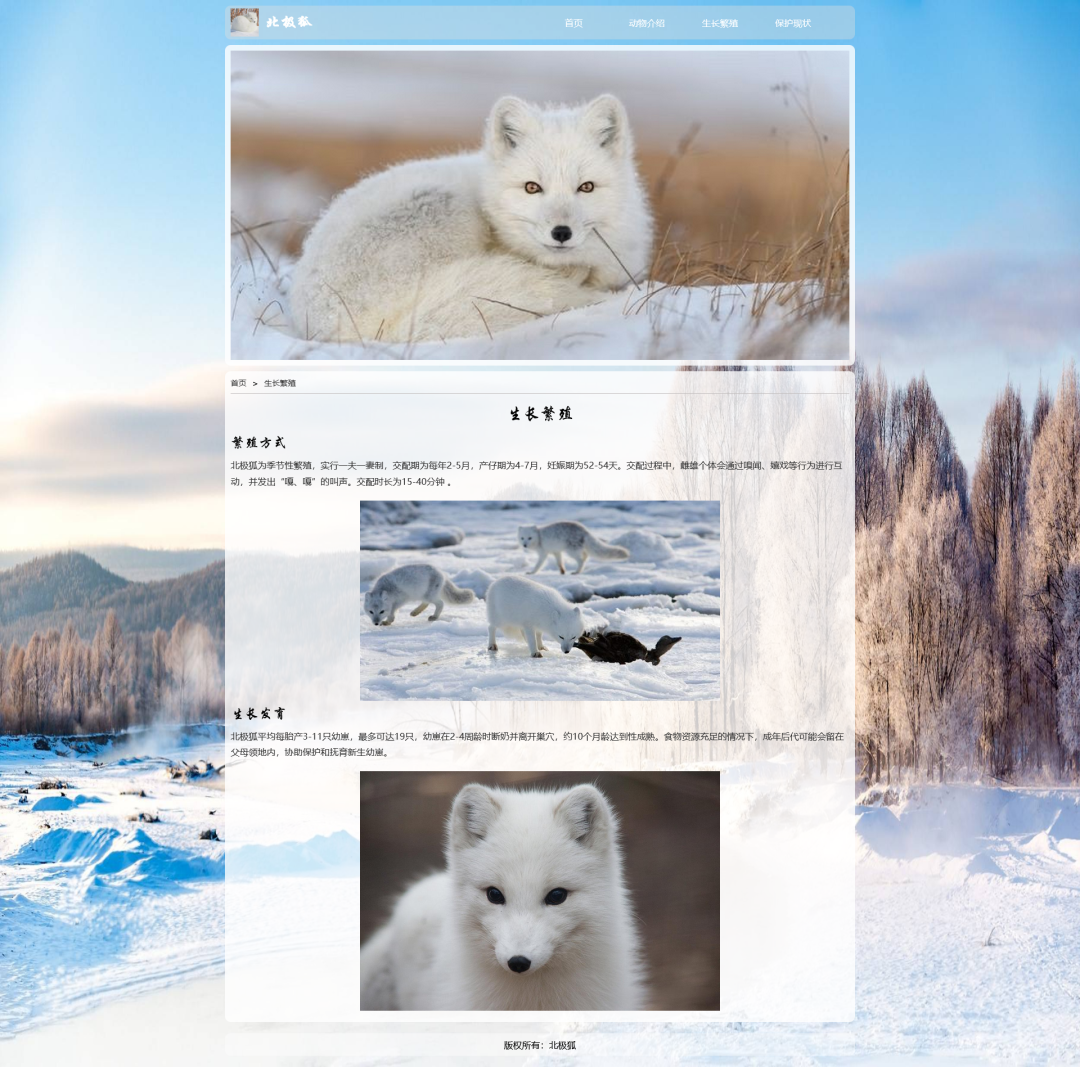Image resolution: width=1080 pixels, height=1067 pixels.
Task: Click the breadcrumb ">" separator arrow
Action: 255,383
